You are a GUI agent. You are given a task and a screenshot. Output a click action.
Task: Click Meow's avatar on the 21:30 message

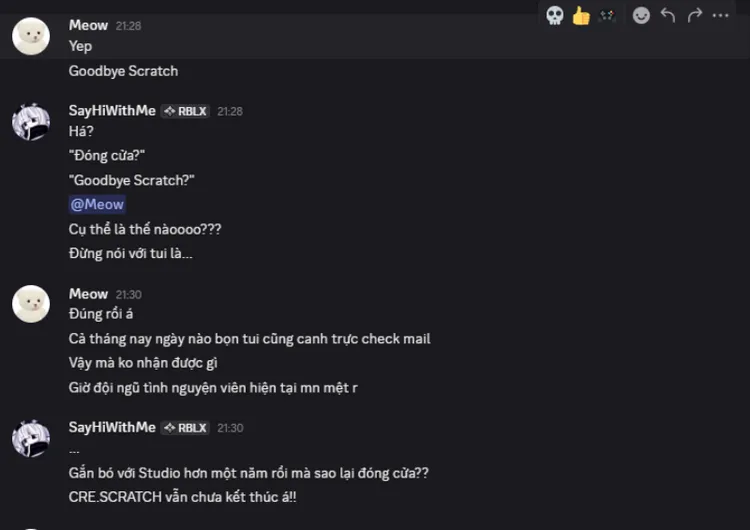(x=31, y=305)
